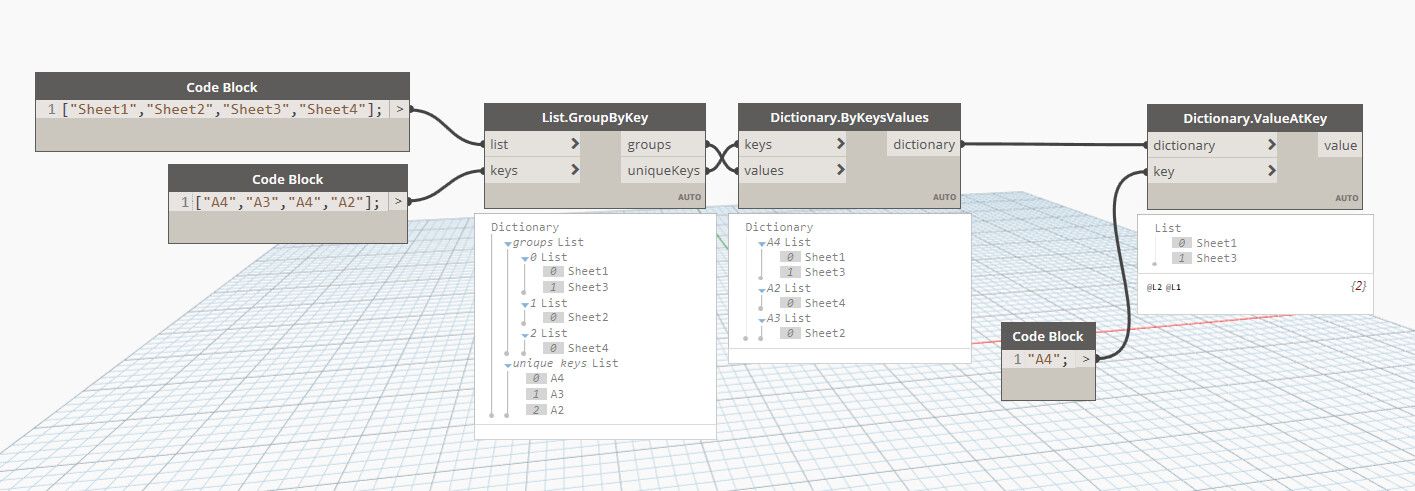This screenshot has height=491, width=1415.
Task: Collapse the A4 List in ByKeysValues preview
Action: (762, 243)
